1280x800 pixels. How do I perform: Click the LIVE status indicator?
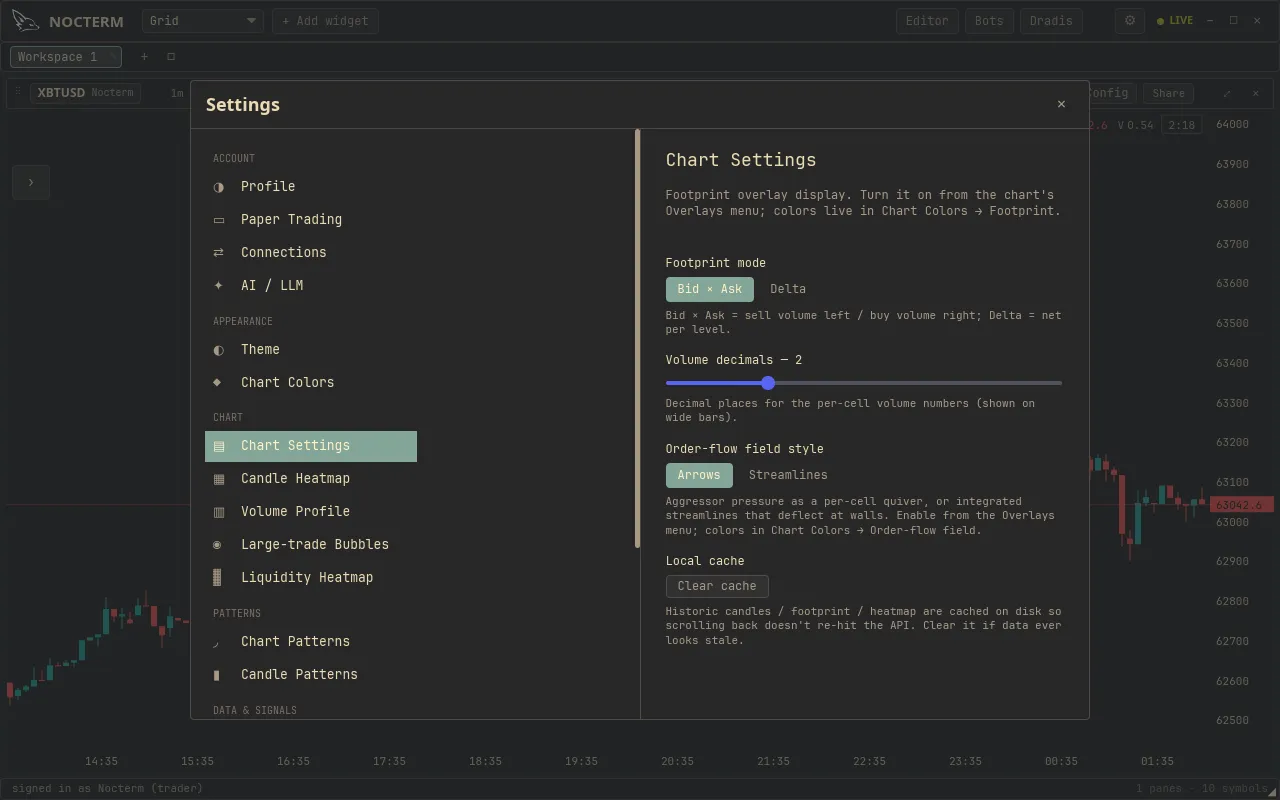coord(1175,21)
